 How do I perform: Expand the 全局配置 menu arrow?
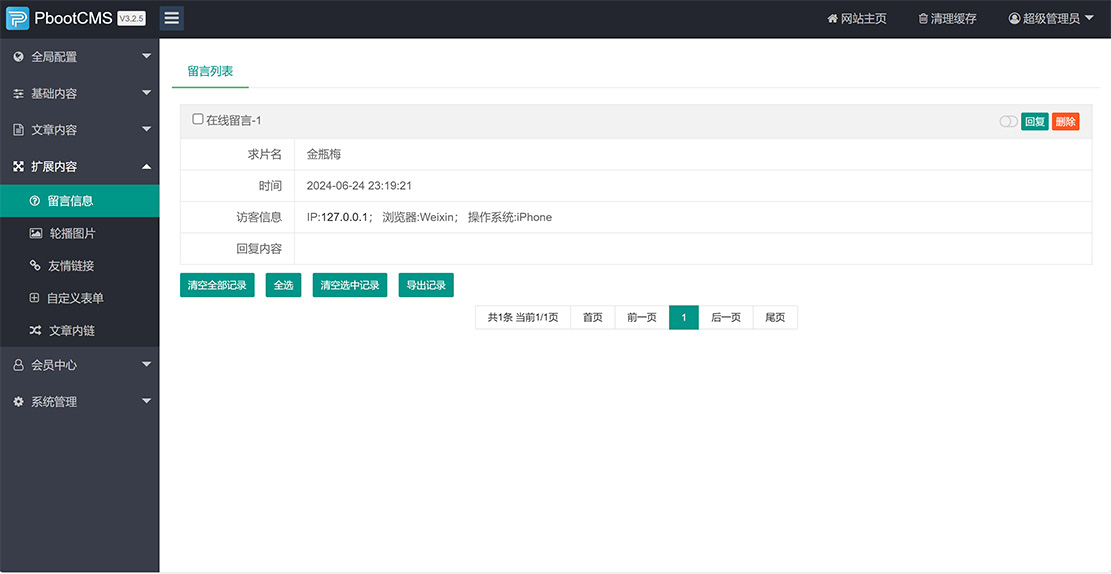(x=147, y=56)
